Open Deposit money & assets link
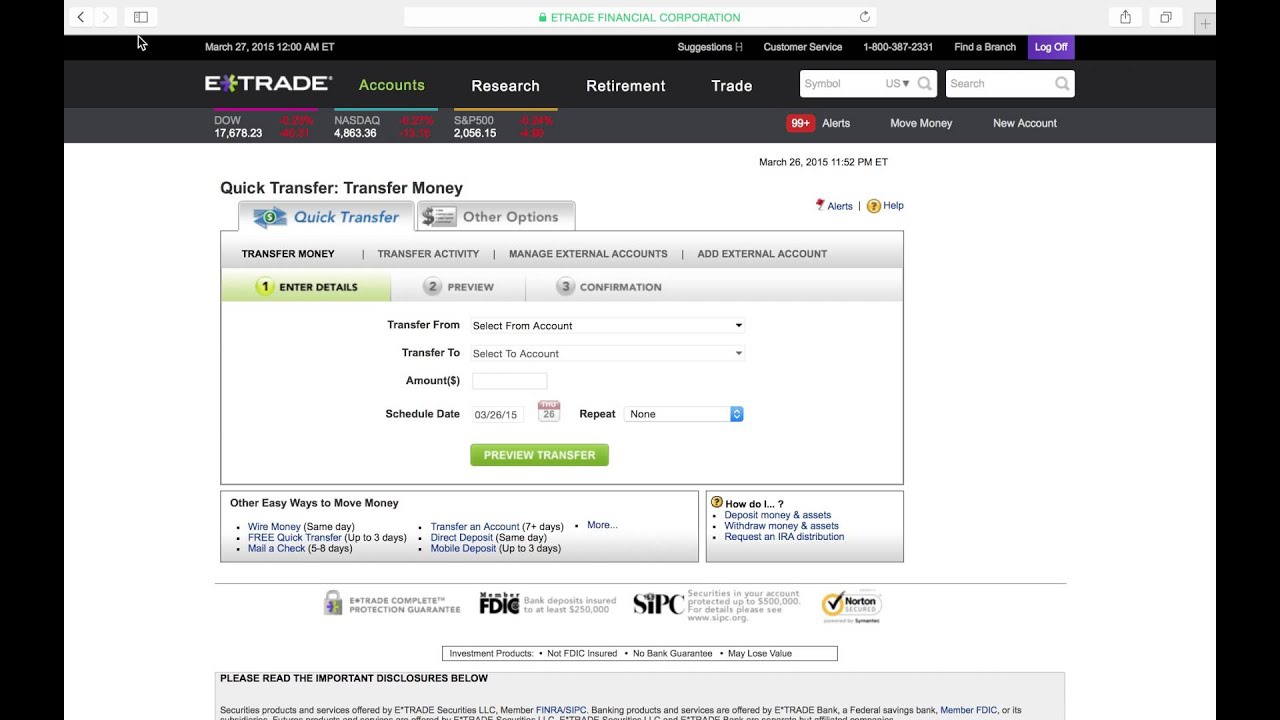 778,515
